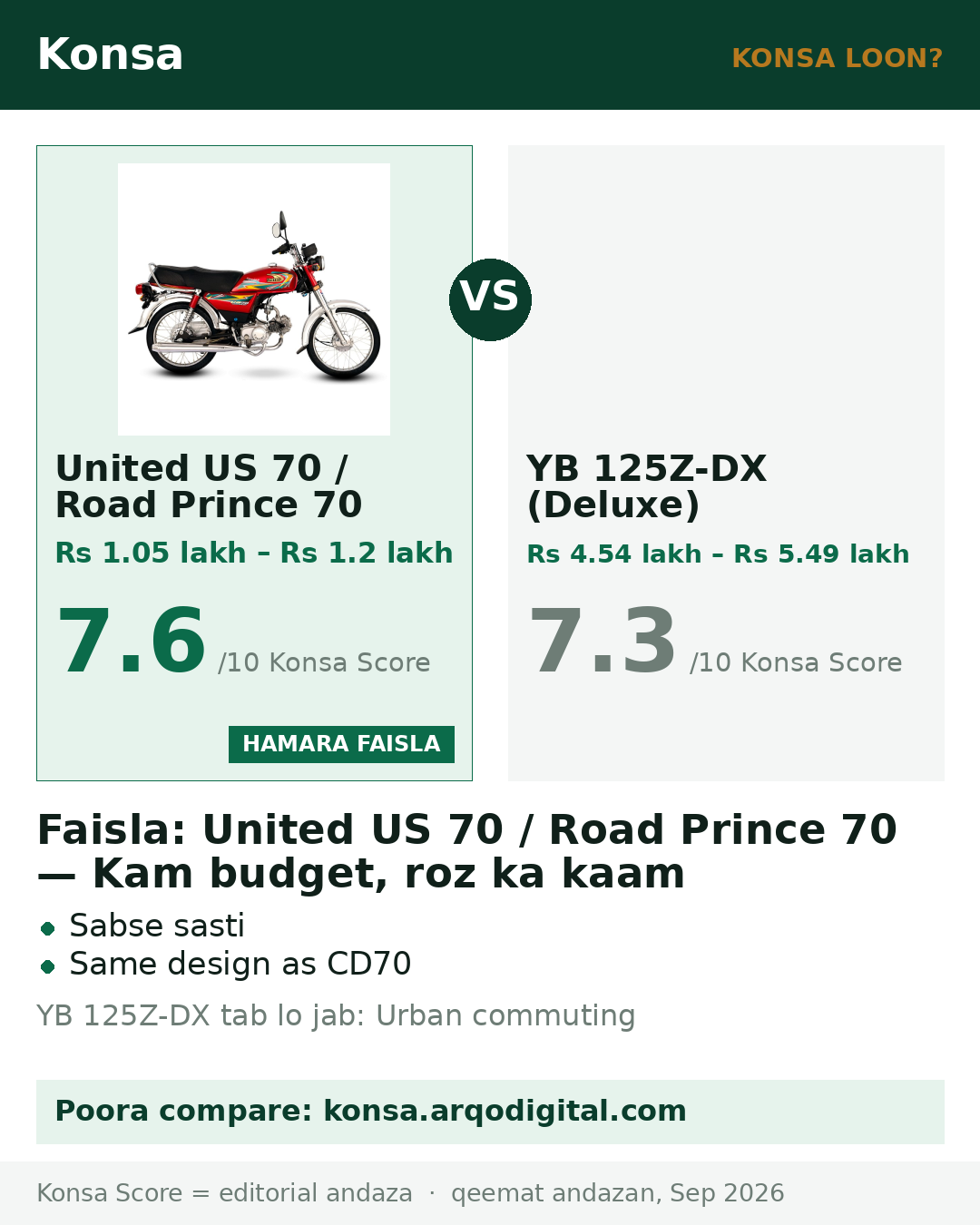This screenshot has width=980, height=1225.
Task: Select the VS circle badge
Action: pos(490,299)
